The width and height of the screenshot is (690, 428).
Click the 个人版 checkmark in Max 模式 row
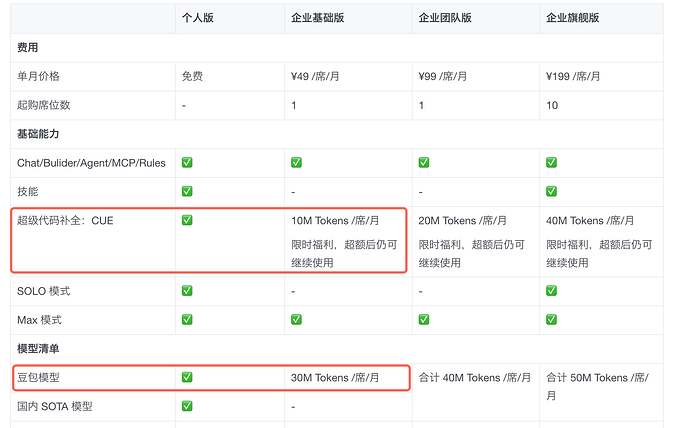coord(187,319)
